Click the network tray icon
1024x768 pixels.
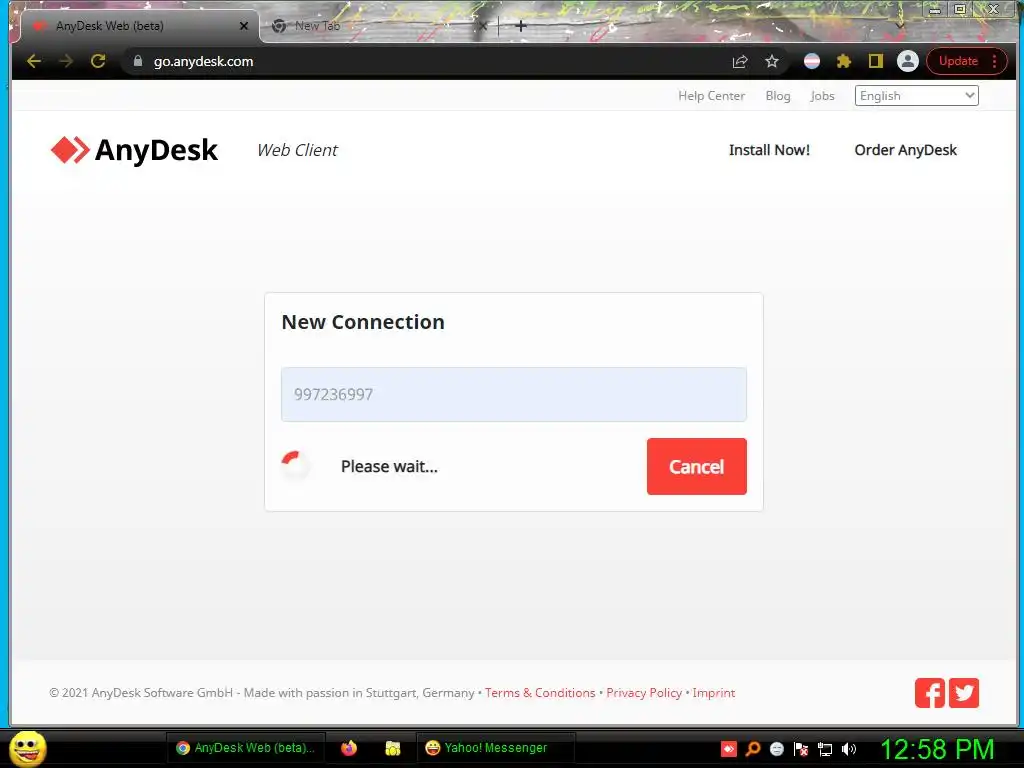825,749
